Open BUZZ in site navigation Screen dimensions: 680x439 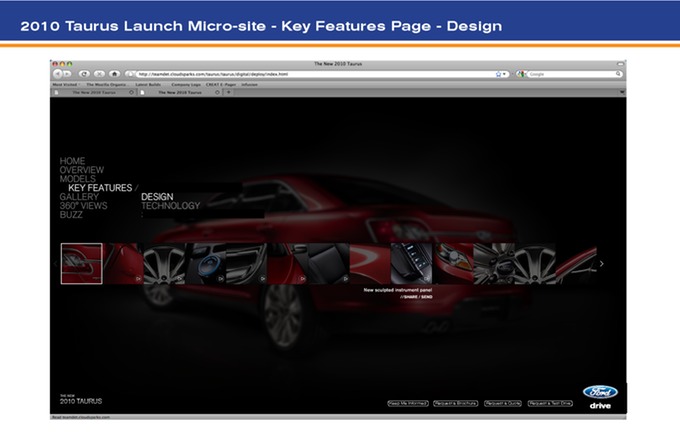[x=71, y=215]
